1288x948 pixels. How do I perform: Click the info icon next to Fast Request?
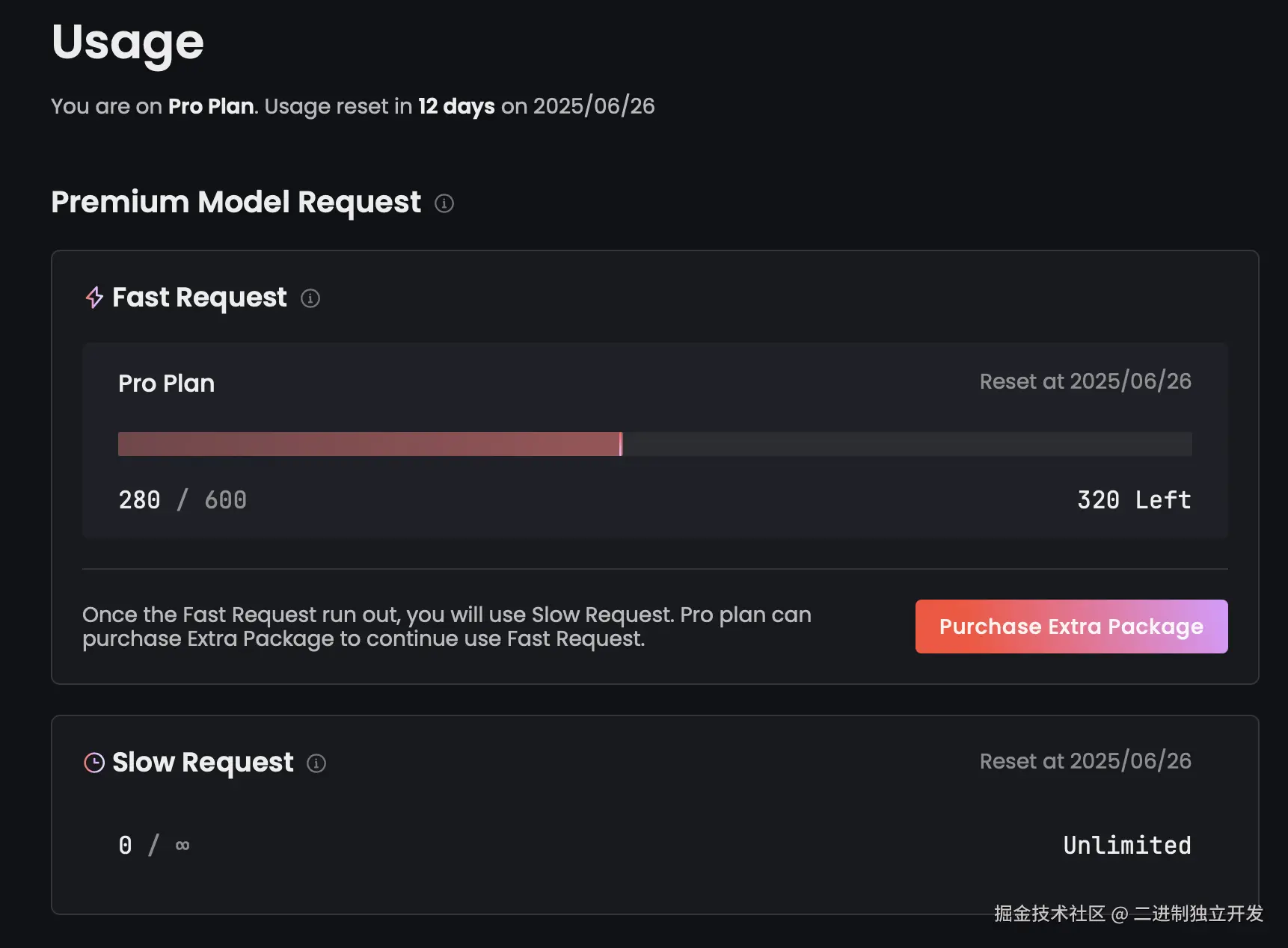(310, 298)
